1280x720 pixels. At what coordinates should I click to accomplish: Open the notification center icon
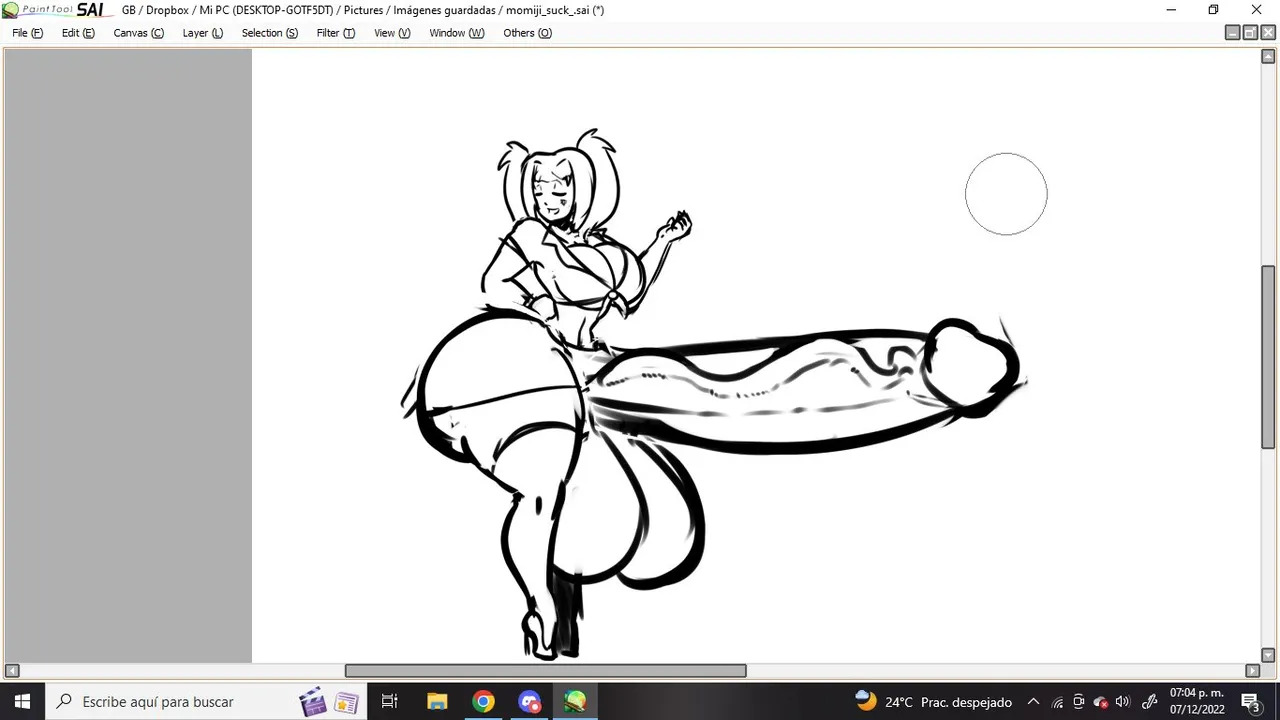click(x=1251, y=702)
